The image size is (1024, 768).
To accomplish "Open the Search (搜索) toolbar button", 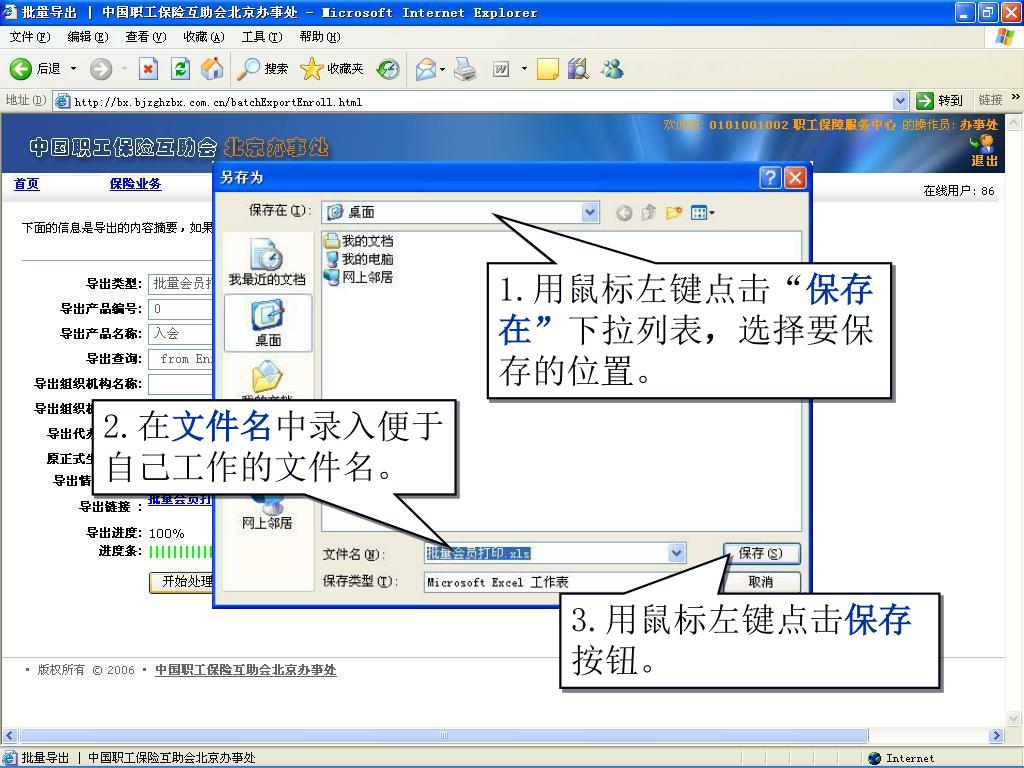I will pos(262,69).
